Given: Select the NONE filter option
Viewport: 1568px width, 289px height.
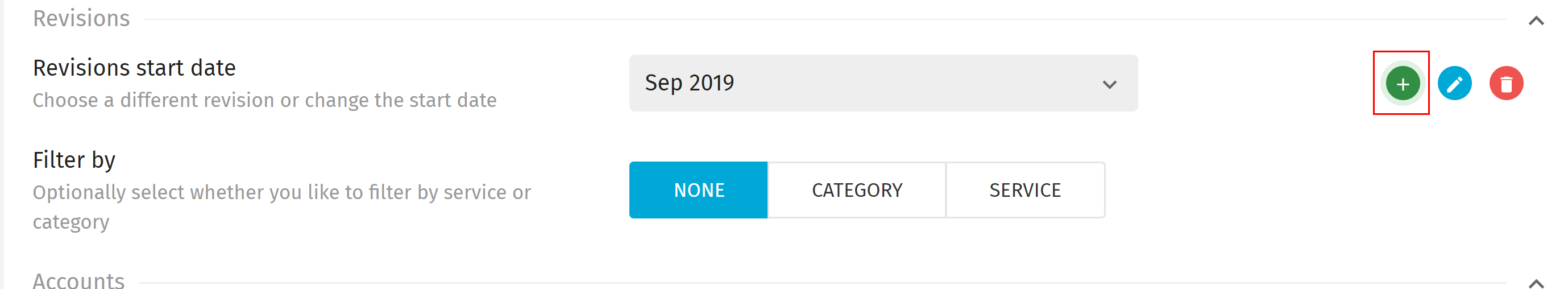Looking at the screenshot, I should 698,189.
